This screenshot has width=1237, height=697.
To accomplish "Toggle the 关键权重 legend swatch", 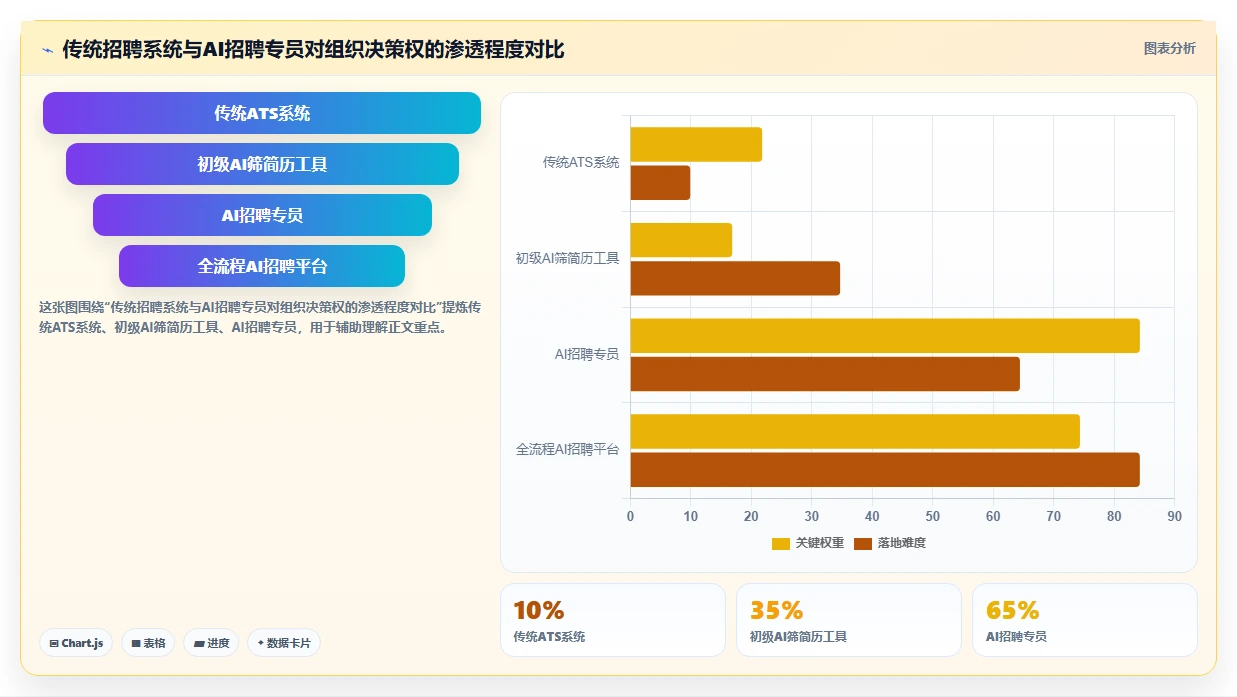I will click(x=781, y=543).
